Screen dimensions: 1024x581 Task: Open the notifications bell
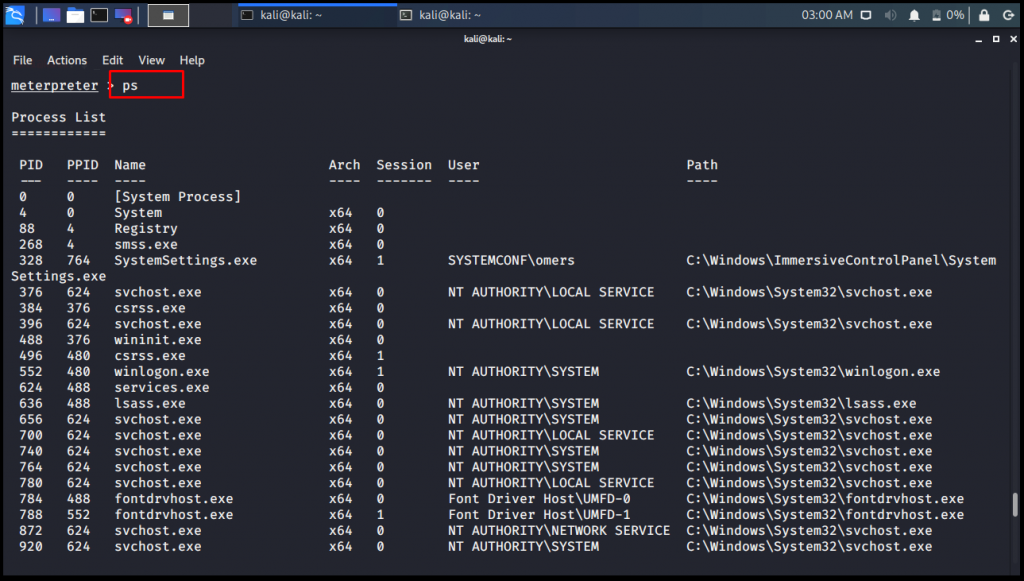click(914, 15)
